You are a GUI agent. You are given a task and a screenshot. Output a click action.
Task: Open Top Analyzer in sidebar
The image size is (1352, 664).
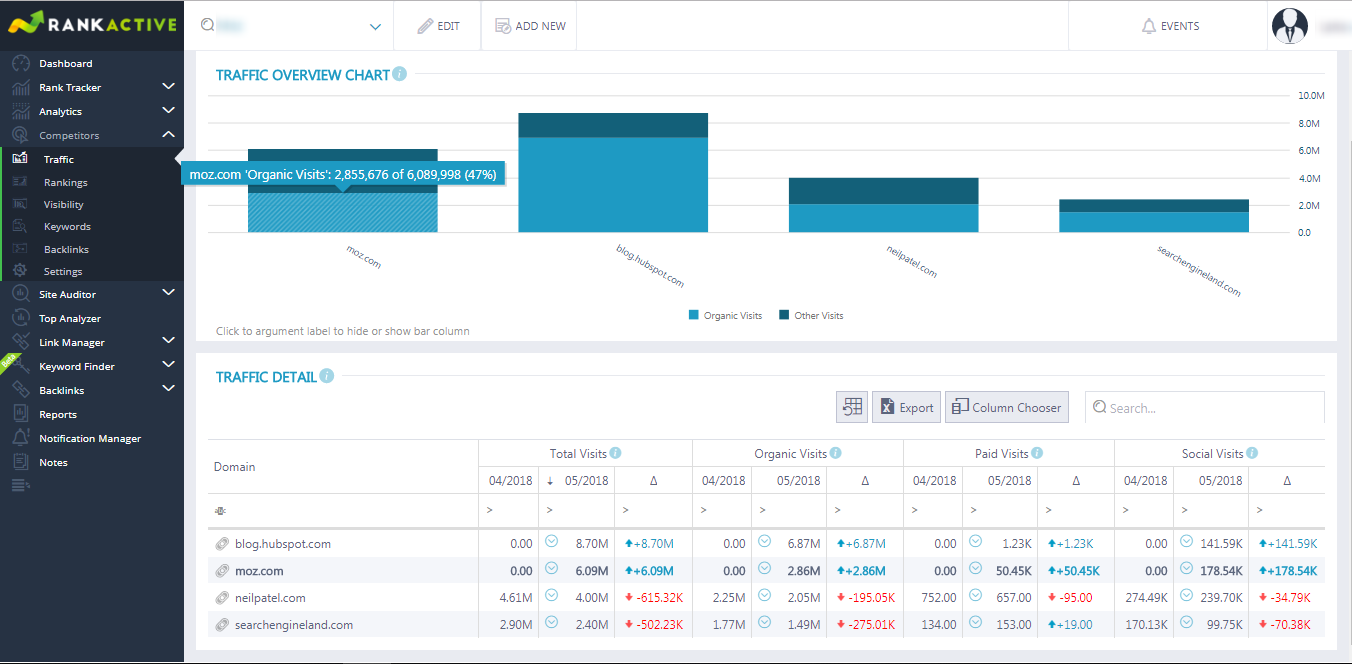pos(70,319)
